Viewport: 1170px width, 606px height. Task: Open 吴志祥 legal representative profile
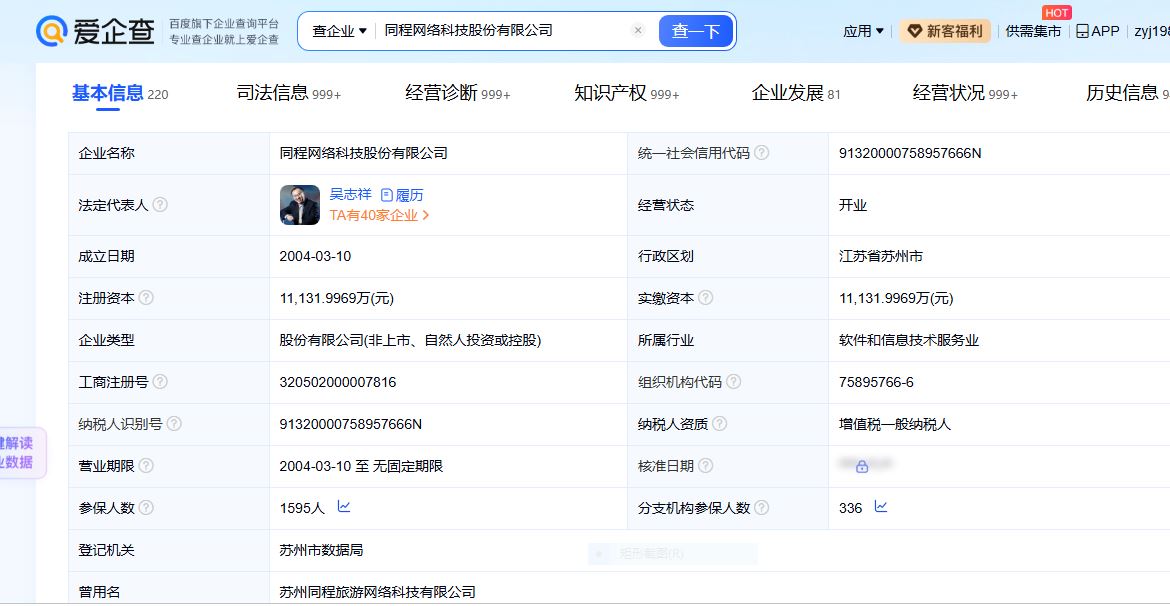(x=351, y=195)
